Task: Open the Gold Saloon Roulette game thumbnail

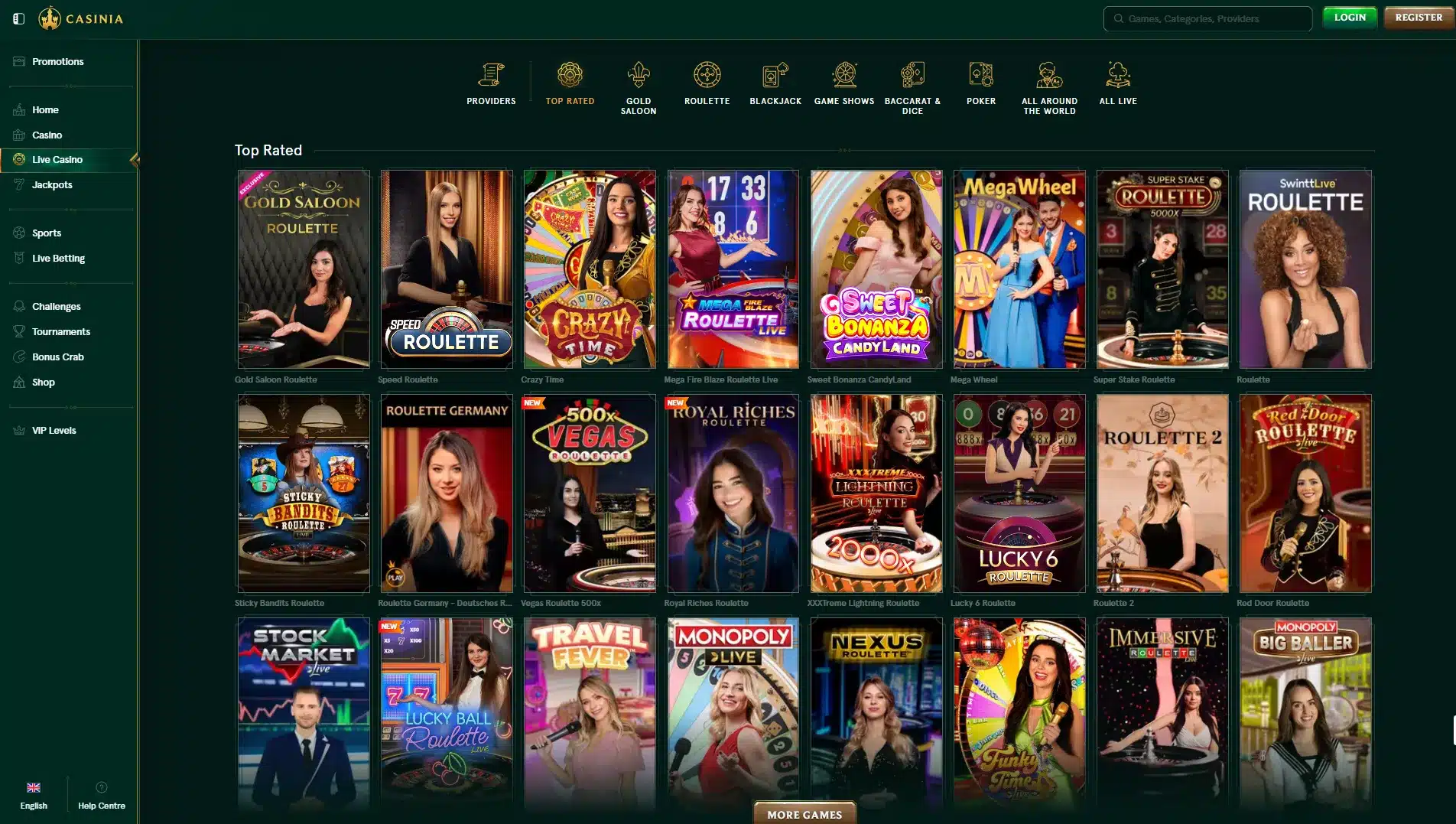Action: click(x=304, y=269)
